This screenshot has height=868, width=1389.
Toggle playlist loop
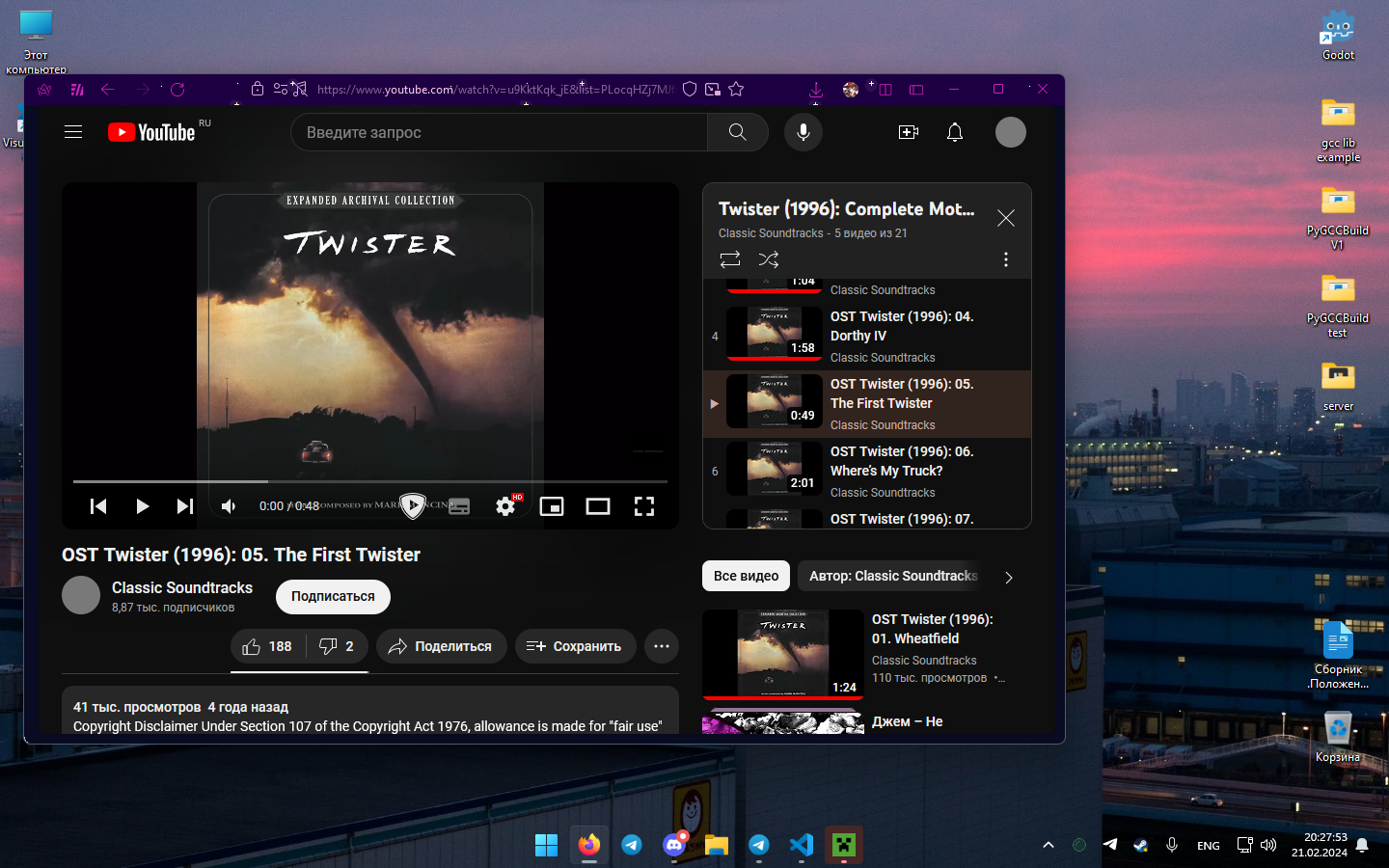[x=730, y=259]
